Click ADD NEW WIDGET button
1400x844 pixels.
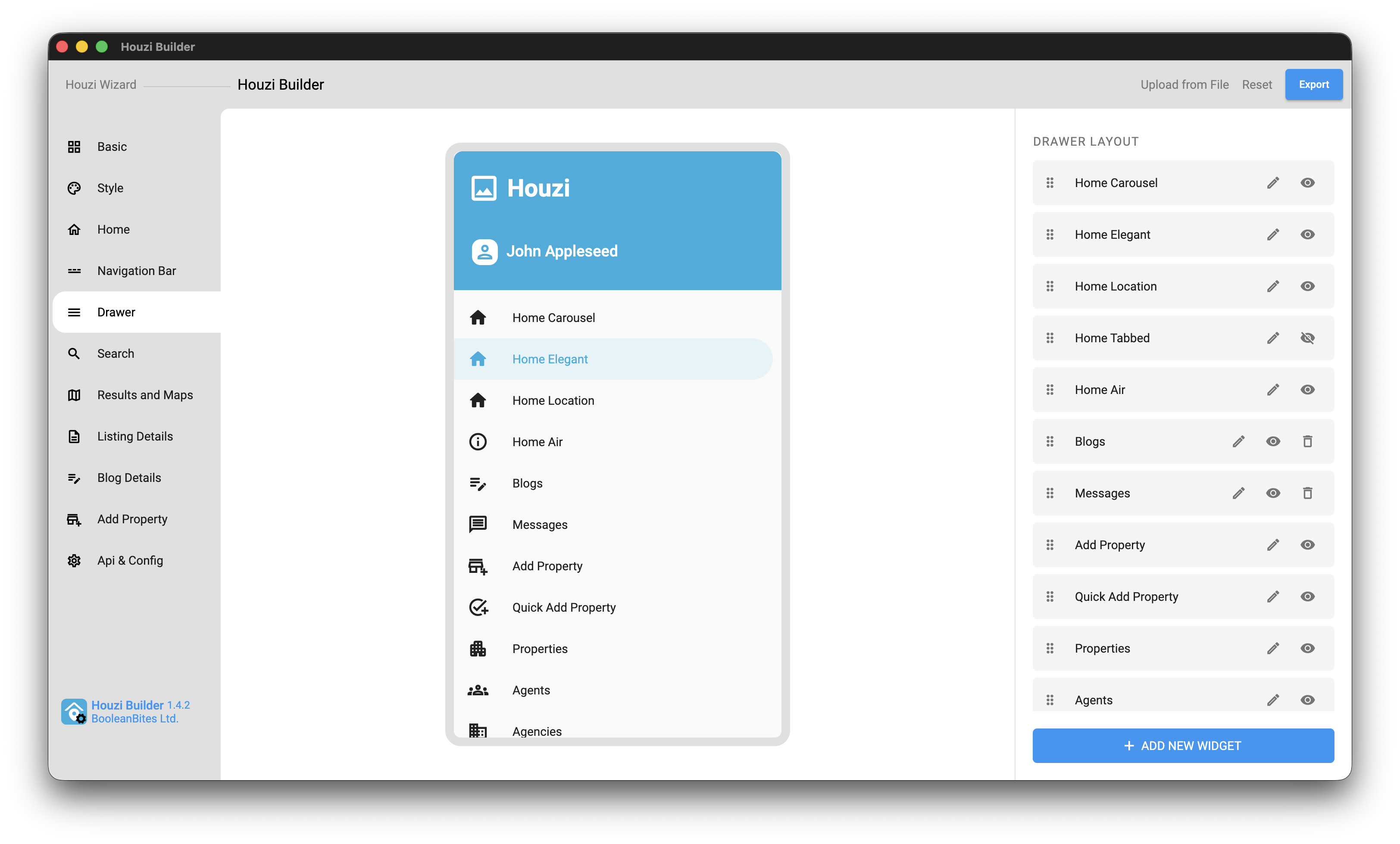(1183, 745)
